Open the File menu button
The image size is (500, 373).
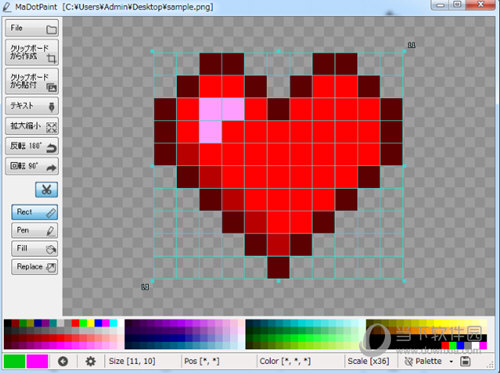click(32, 28)
